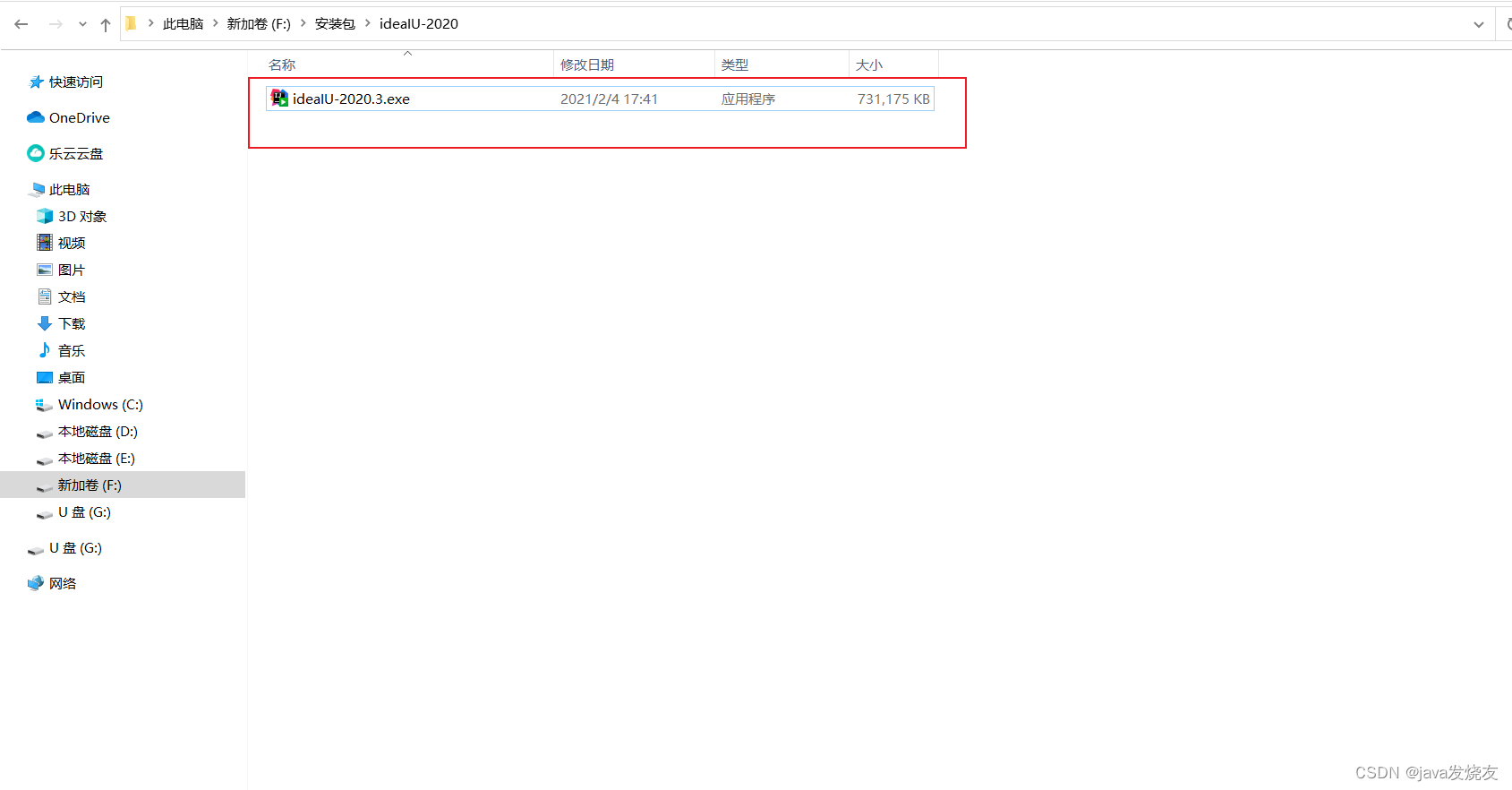
Task: Click the 快速访问 star icon
Action: [37, 82]
